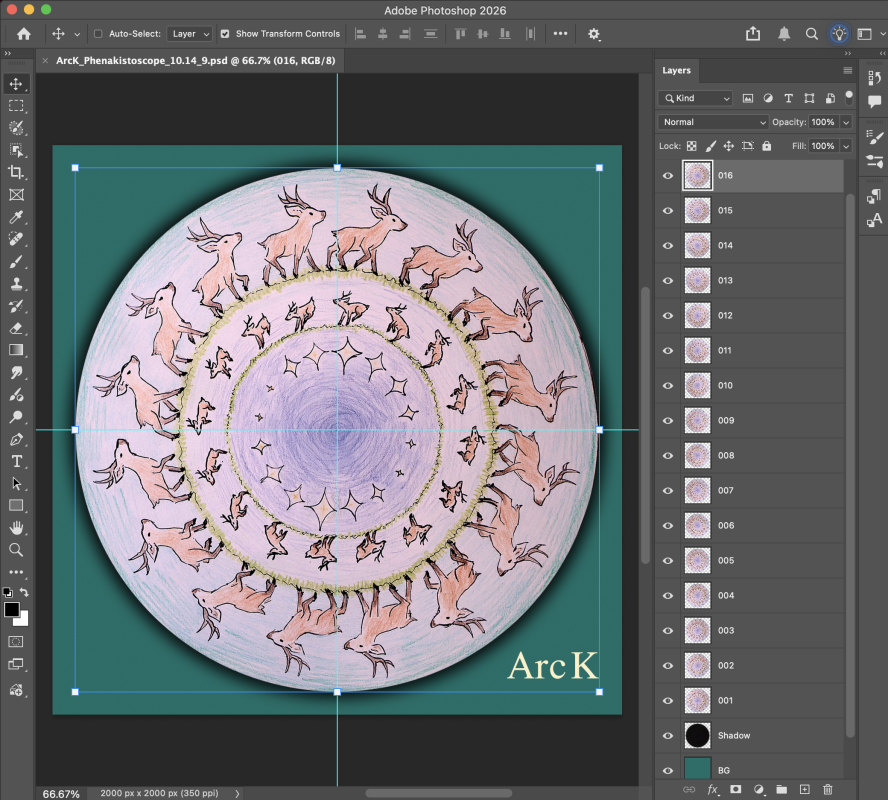Viewport: 888px width, 800px height.
Task: Select the Zoom tool
Action: pyautogui.click(x=16, y=550)
